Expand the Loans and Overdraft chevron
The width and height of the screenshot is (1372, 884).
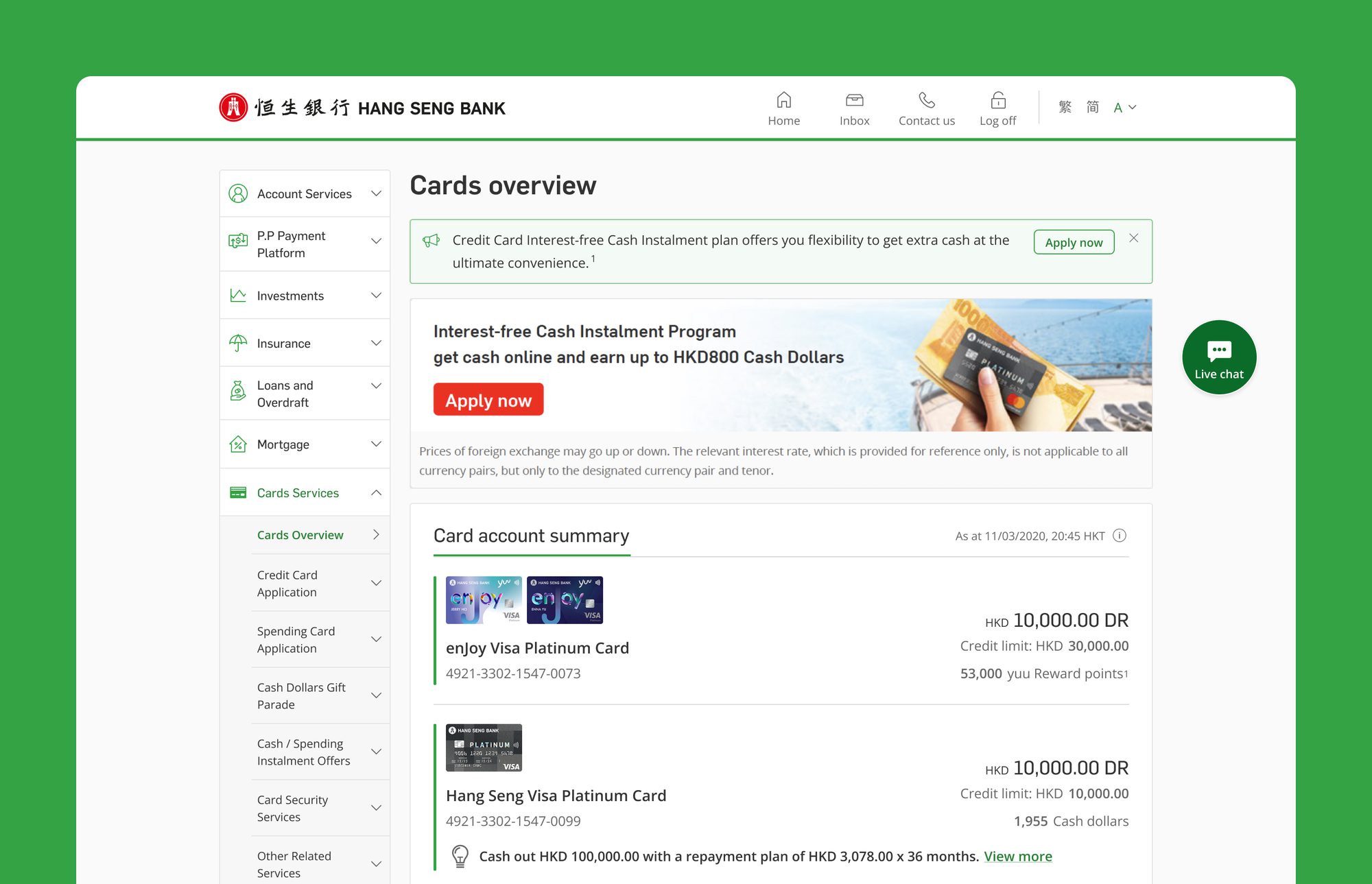(376, 385)
